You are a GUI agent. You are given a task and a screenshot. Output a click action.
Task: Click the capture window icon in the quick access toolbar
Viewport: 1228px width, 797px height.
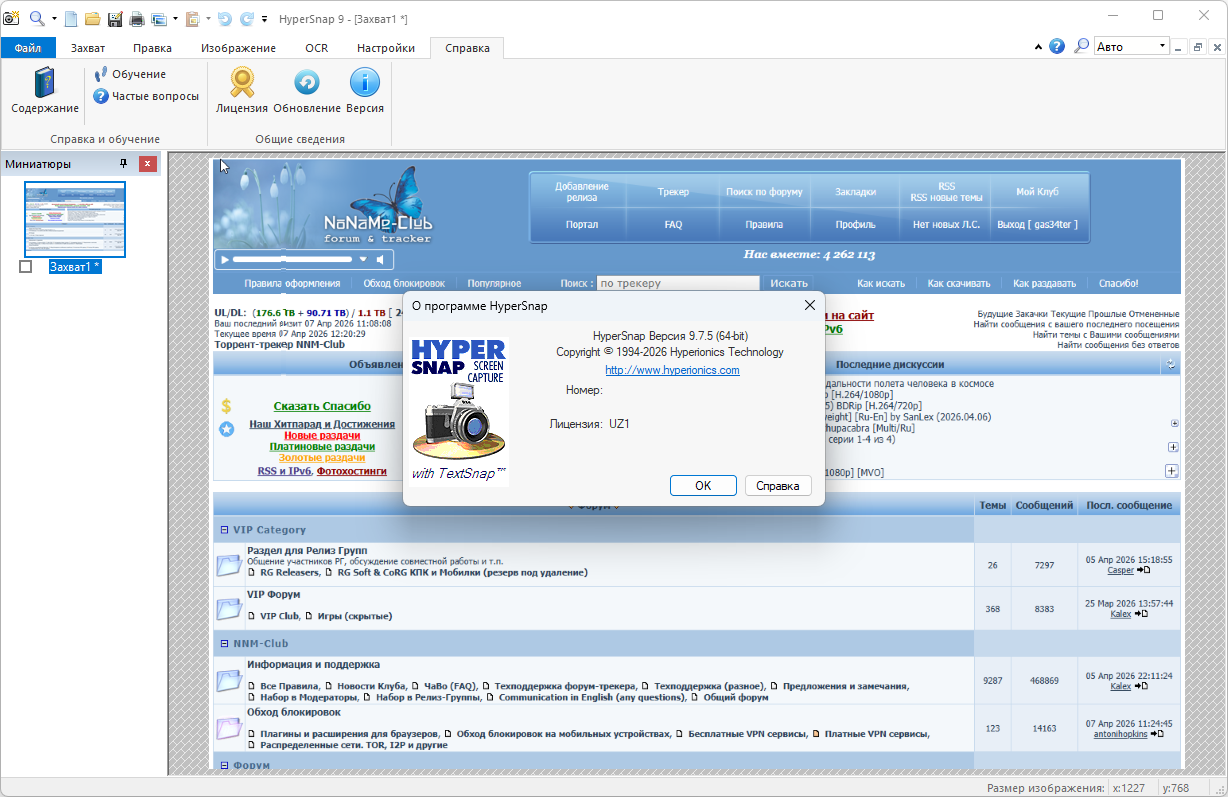tap(158, 18)
